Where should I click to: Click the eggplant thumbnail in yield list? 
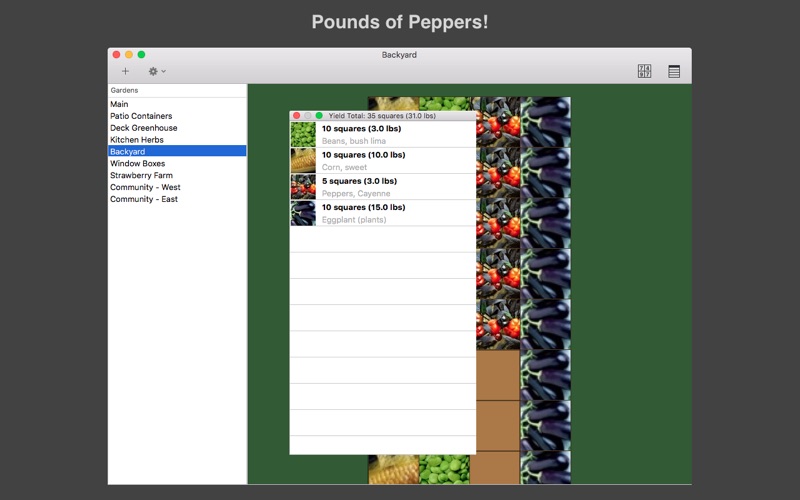[x=303, y=213]
